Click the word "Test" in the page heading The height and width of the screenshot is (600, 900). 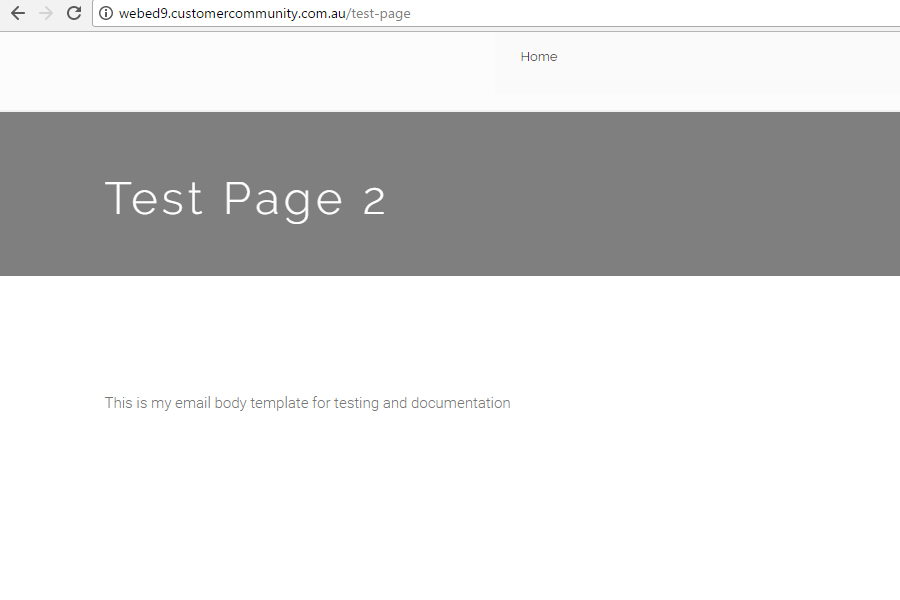pyautogui.click(x=154, y=198)
